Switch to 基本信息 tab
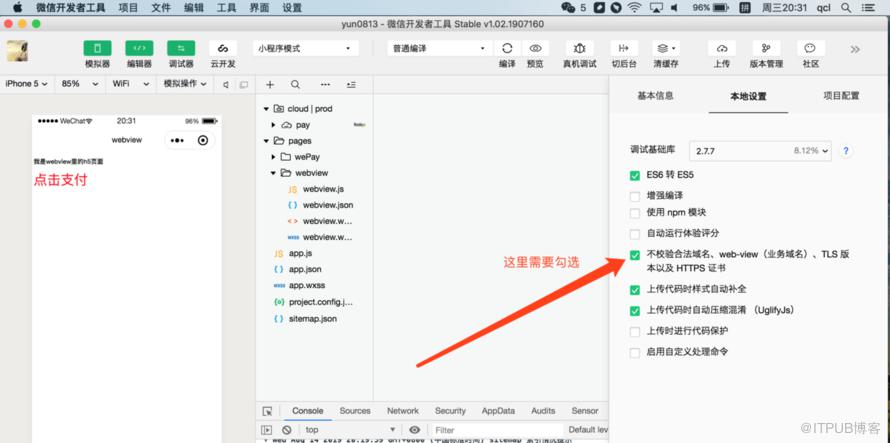 (x=656, y=95)
